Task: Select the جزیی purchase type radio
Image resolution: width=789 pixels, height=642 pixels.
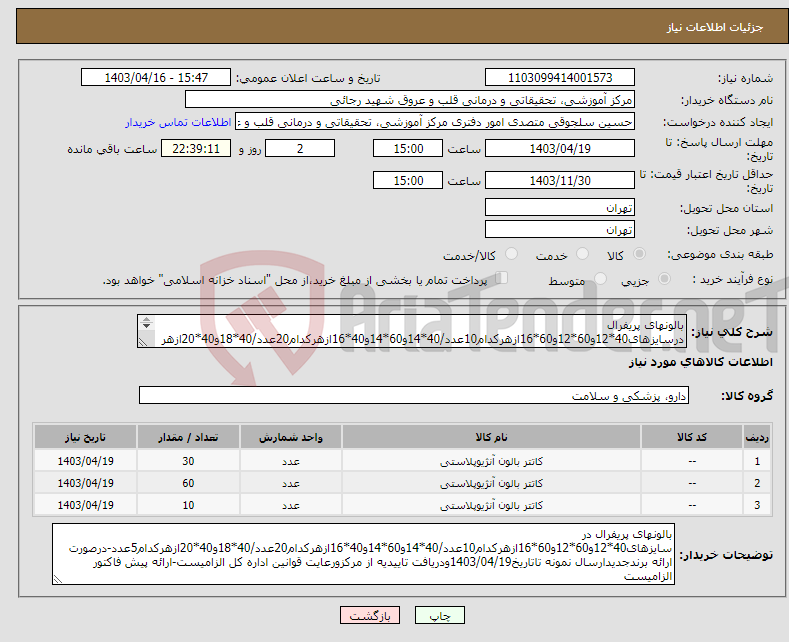Action: [x=664, y=278]
